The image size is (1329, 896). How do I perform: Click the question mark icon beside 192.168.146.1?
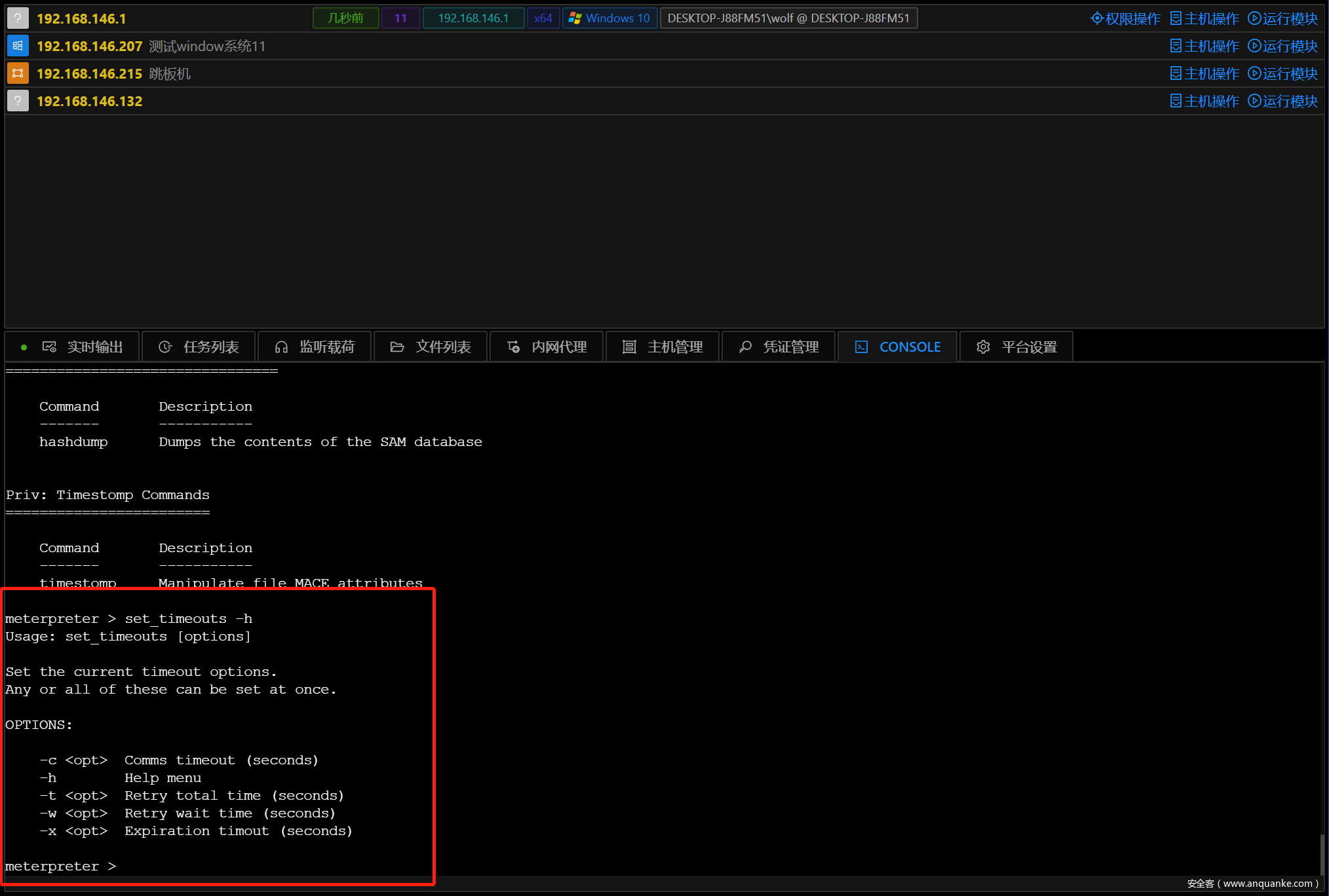pos(18,18)
